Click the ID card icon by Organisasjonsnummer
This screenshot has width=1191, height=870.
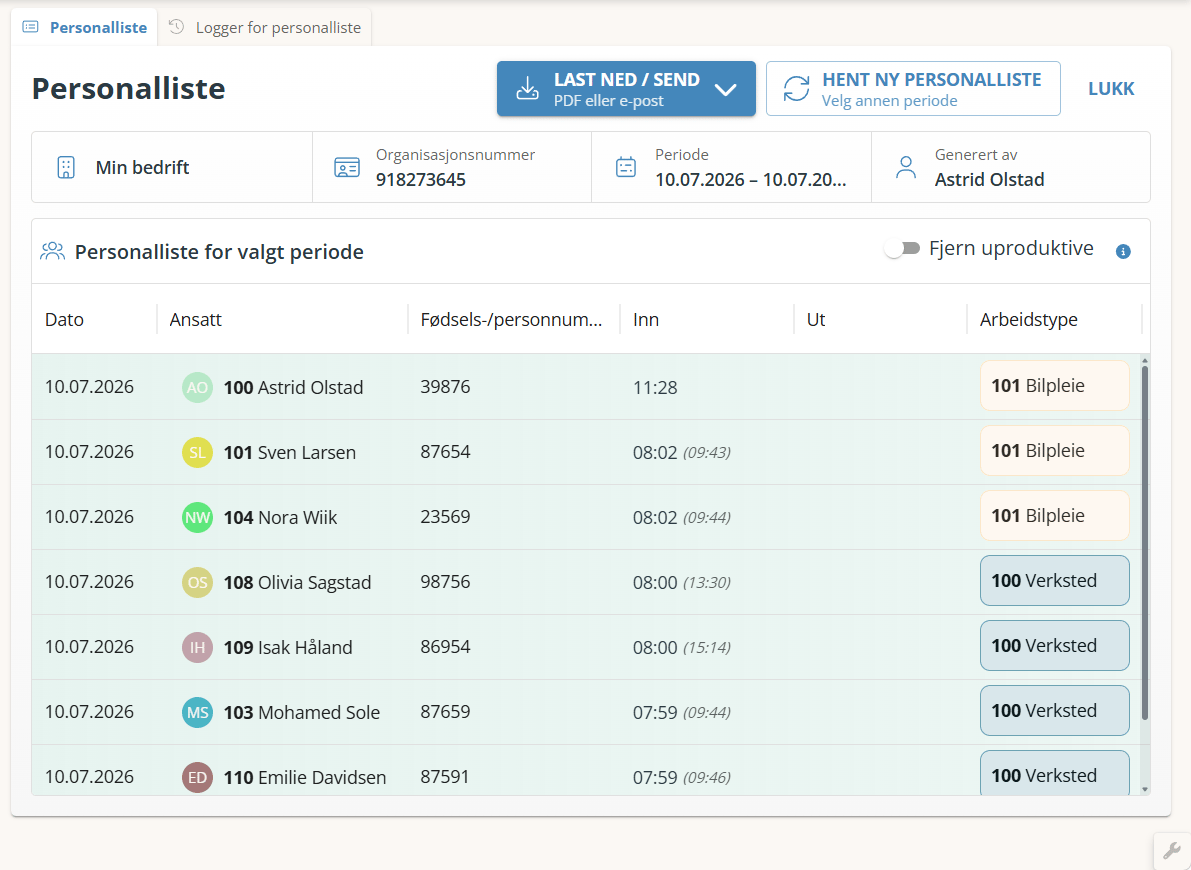(x=347, y=167)
